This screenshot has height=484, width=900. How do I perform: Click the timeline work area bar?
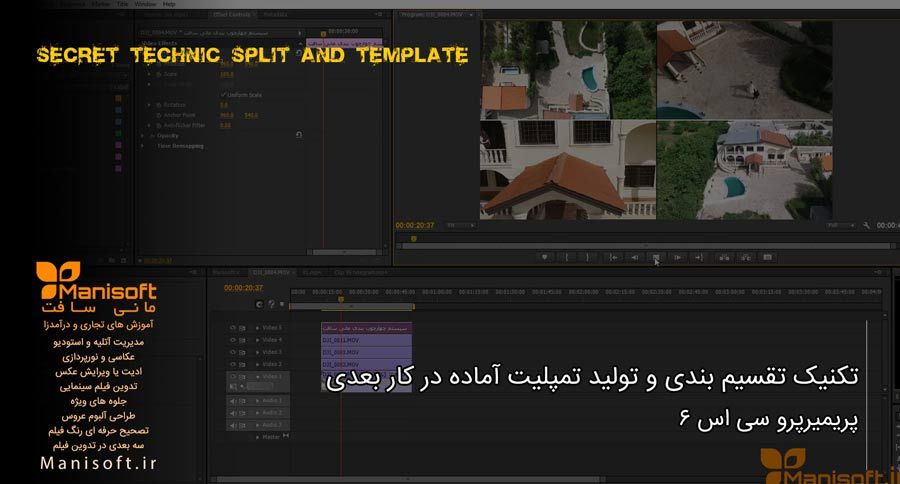pos(351,307)
